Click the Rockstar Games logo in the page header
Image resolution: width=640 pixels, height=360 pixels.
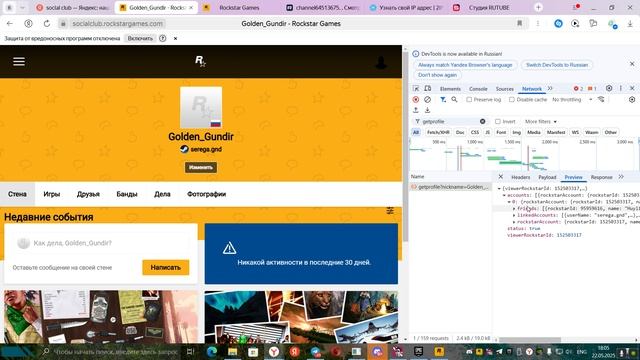pos(200,61)
